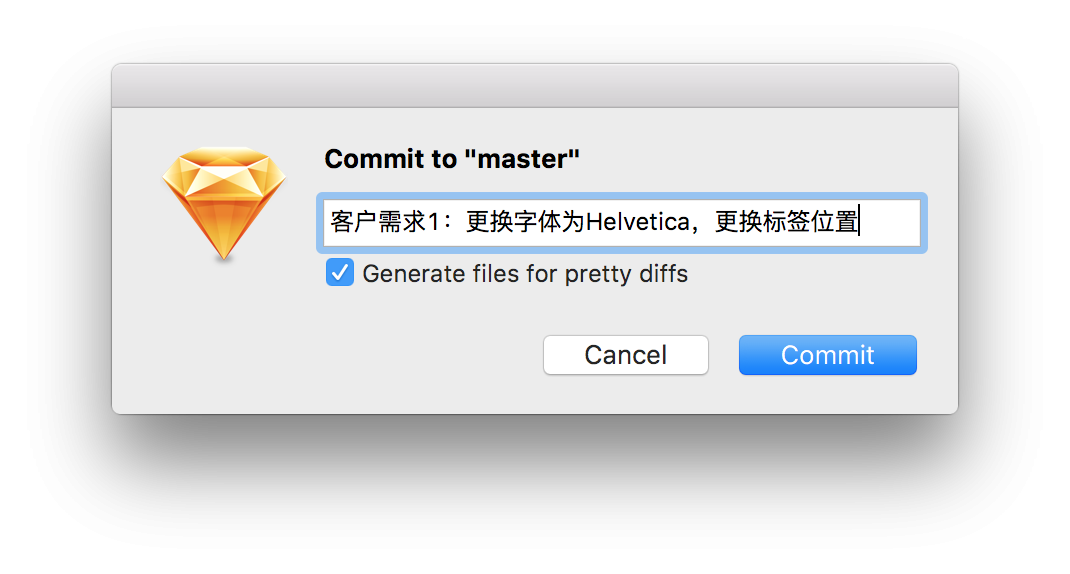Place cursor at 客户需求1 in message

pos(386,222)
